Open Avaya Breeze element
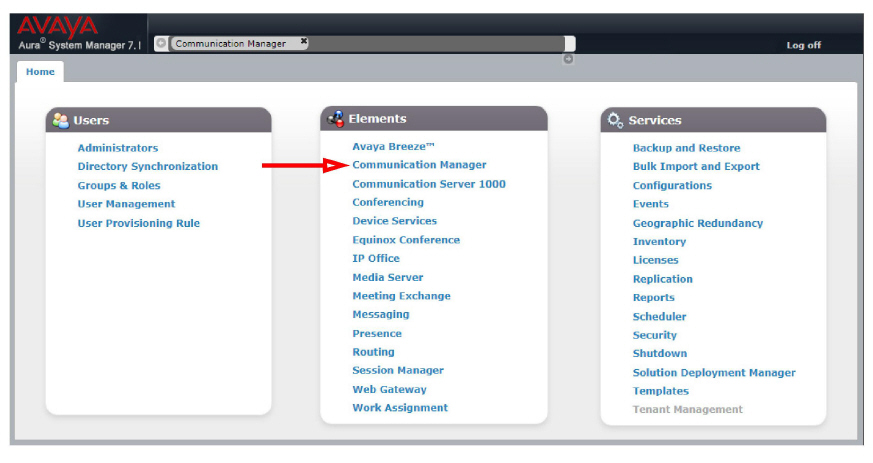The image size is (873, 463). pos(393,146)
